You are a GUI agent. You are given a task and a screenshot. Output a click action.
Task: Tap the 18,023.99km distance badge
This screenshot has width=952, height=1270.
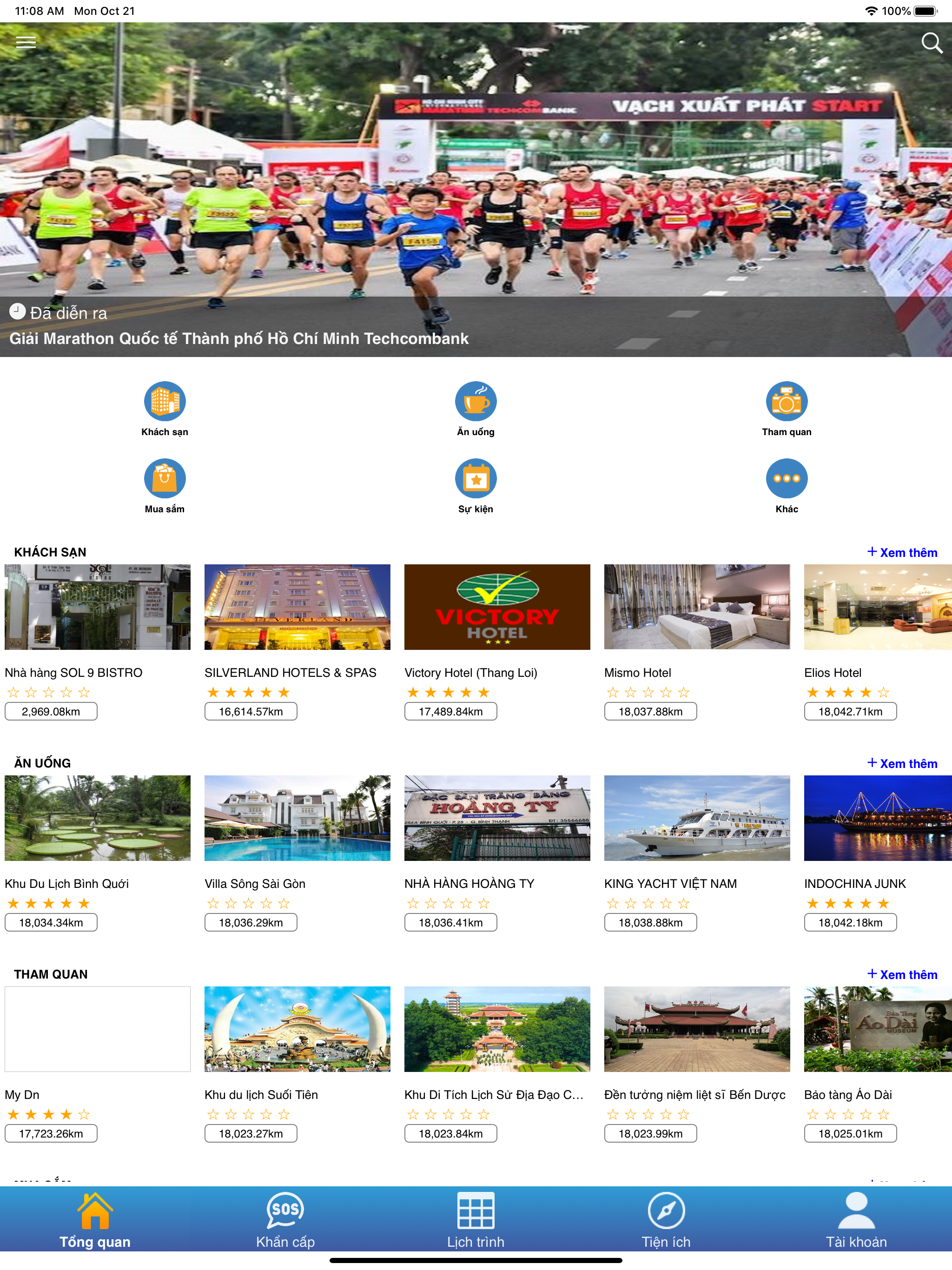[x=651, y=1134]
